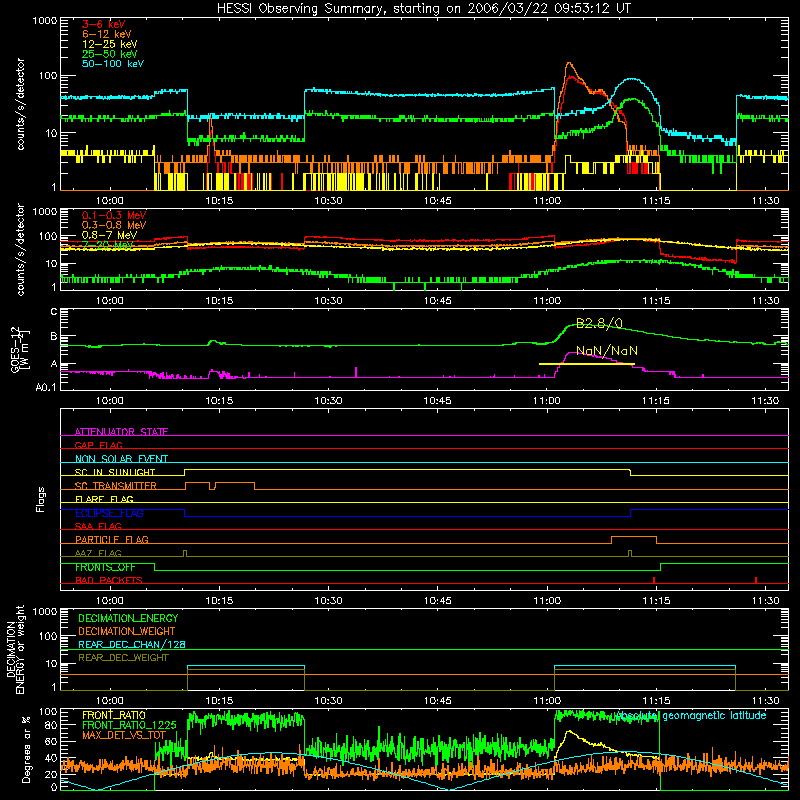Viewport: 800px width, 800px height.
Task: Click the FRONT_RATIO legend label
Action: pyautogui.click(x=114, y=715)
